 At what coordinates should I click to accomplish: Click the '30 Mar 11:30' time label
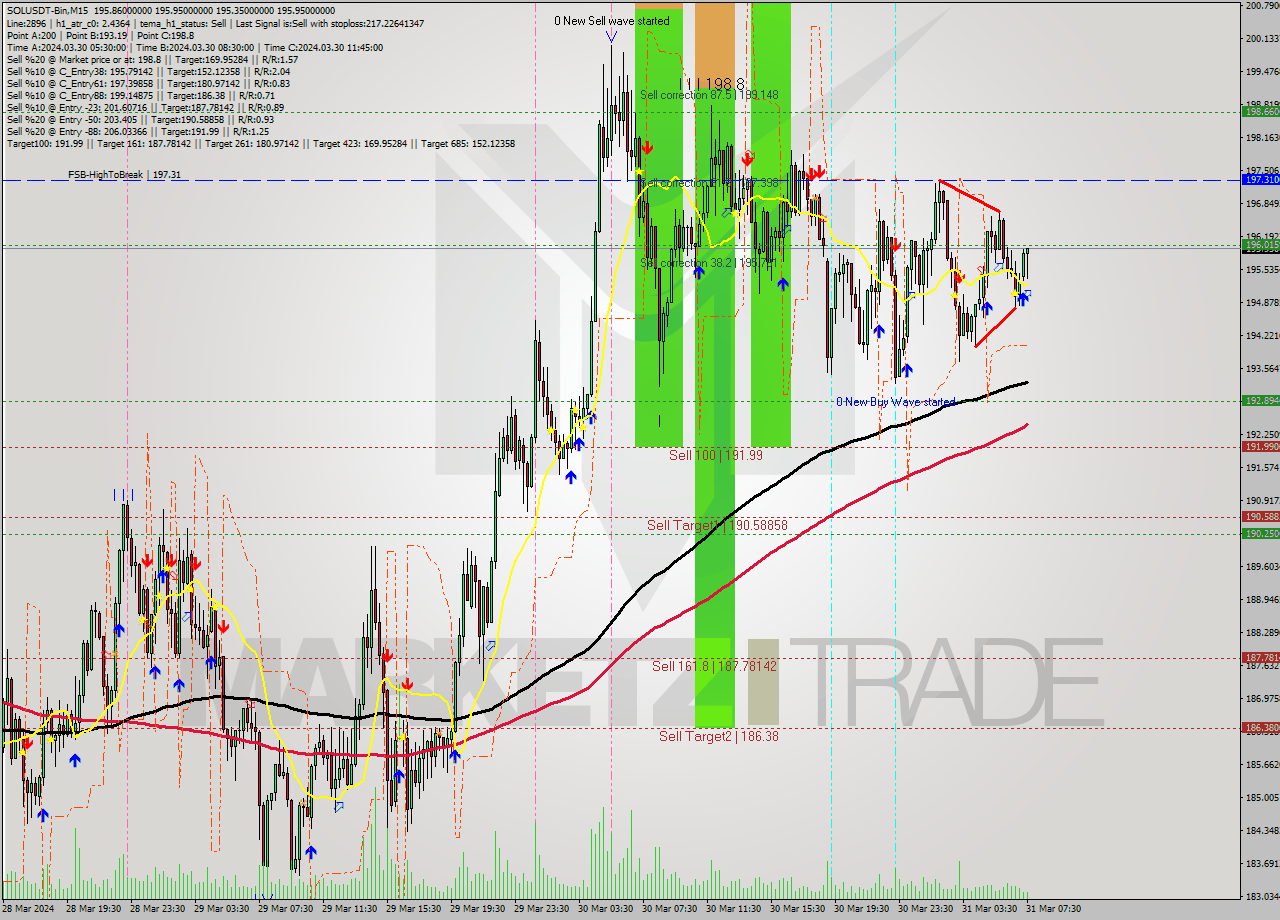(734, 910)
